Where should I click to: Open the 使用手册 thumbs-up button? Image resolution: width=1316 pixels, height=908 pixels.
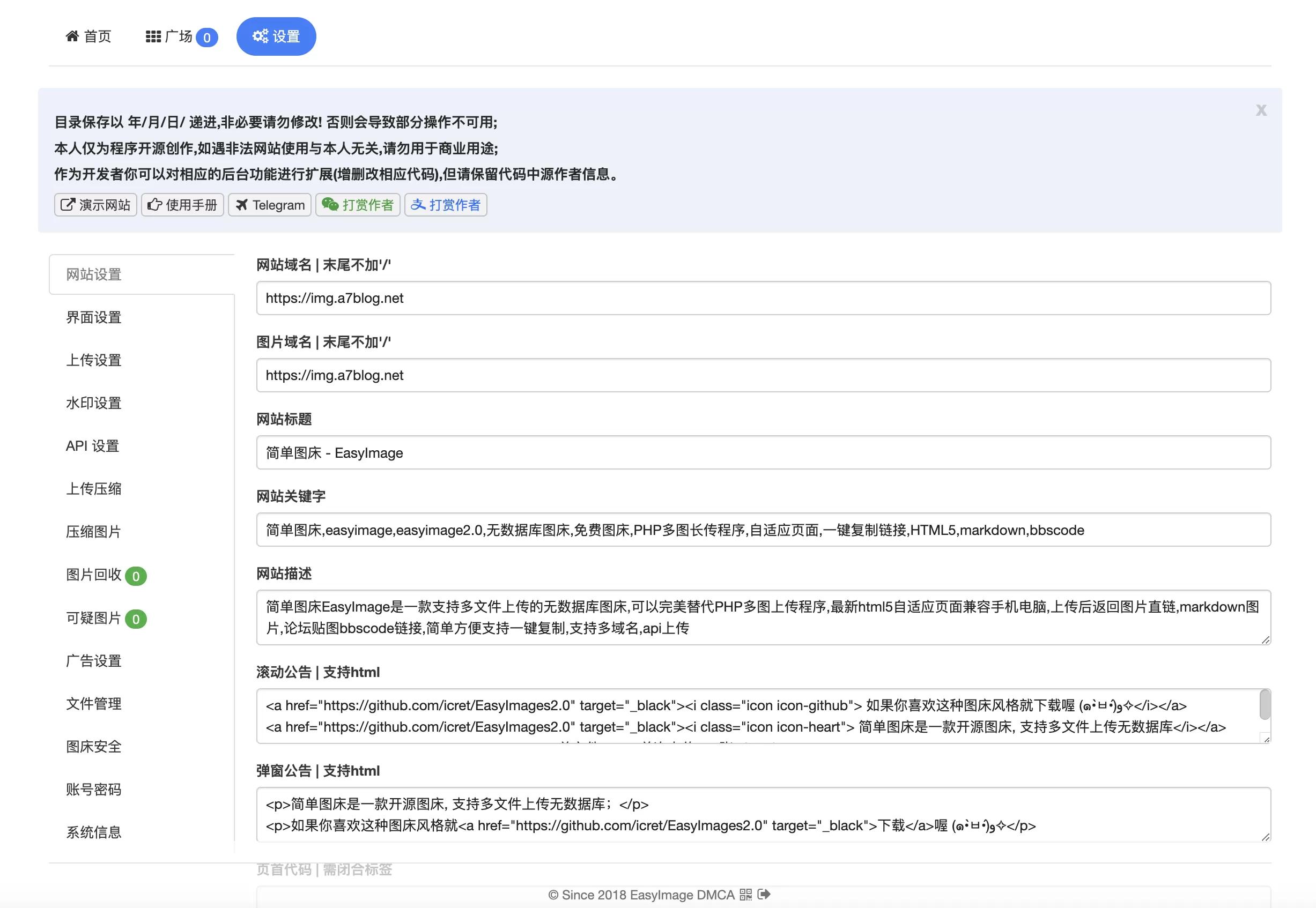point(182,205)
